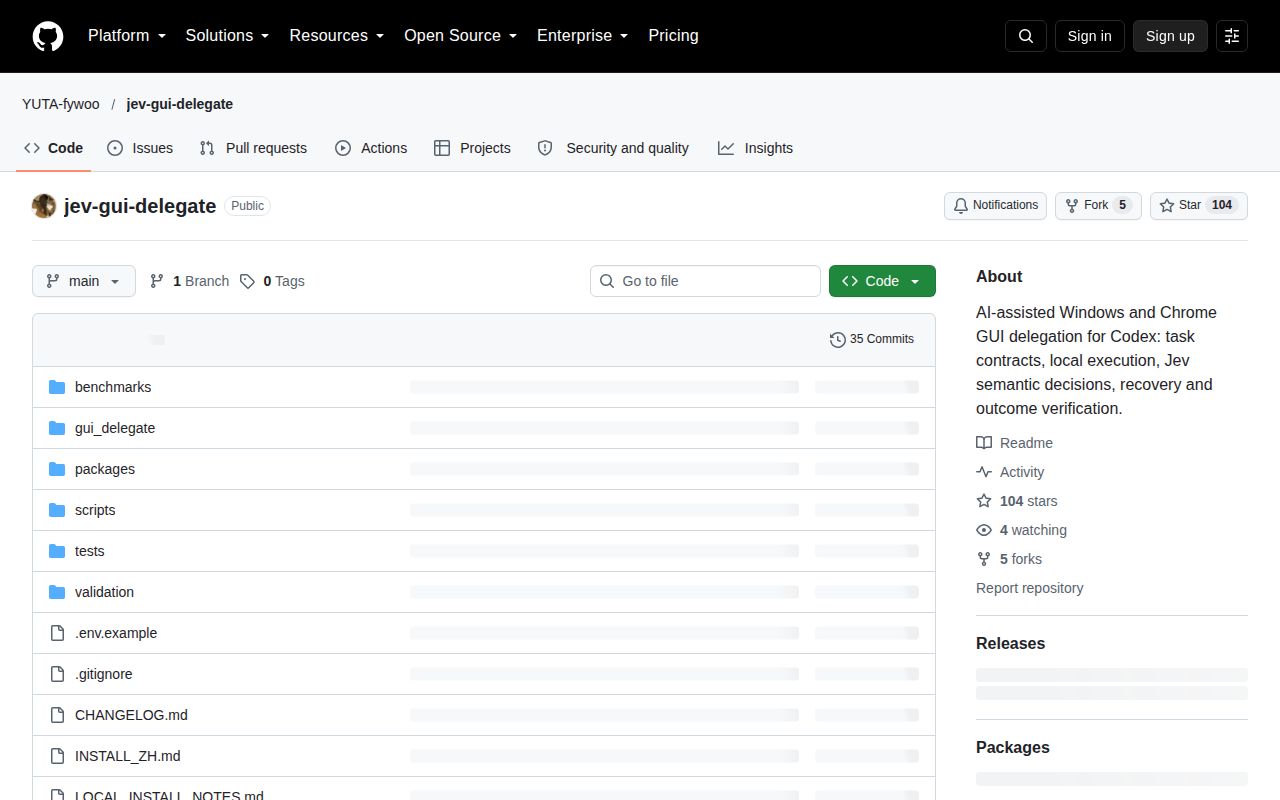Open the benchmarks folder

113,387
